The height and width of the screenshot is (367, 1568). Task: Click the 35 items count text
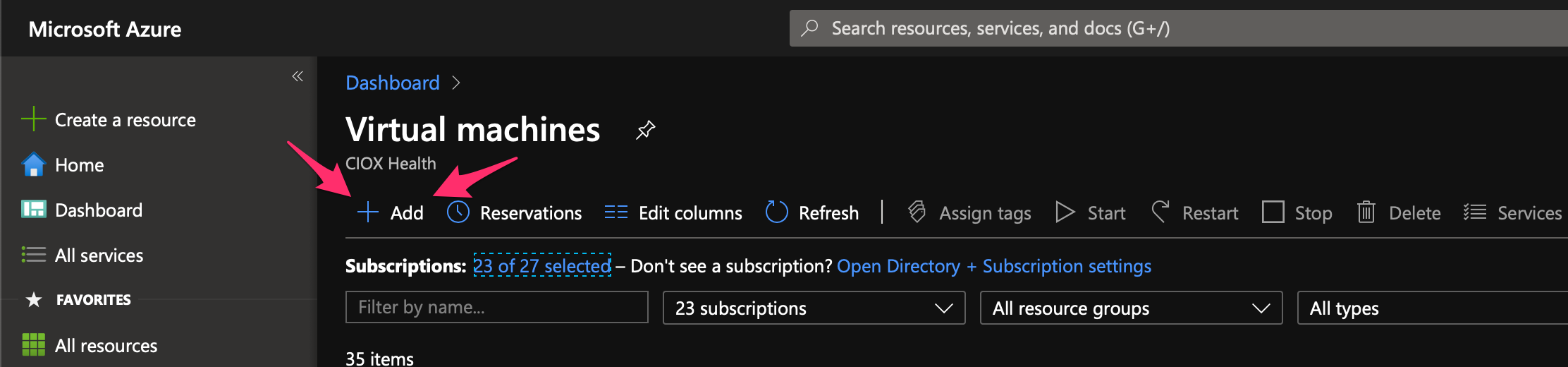379,359
